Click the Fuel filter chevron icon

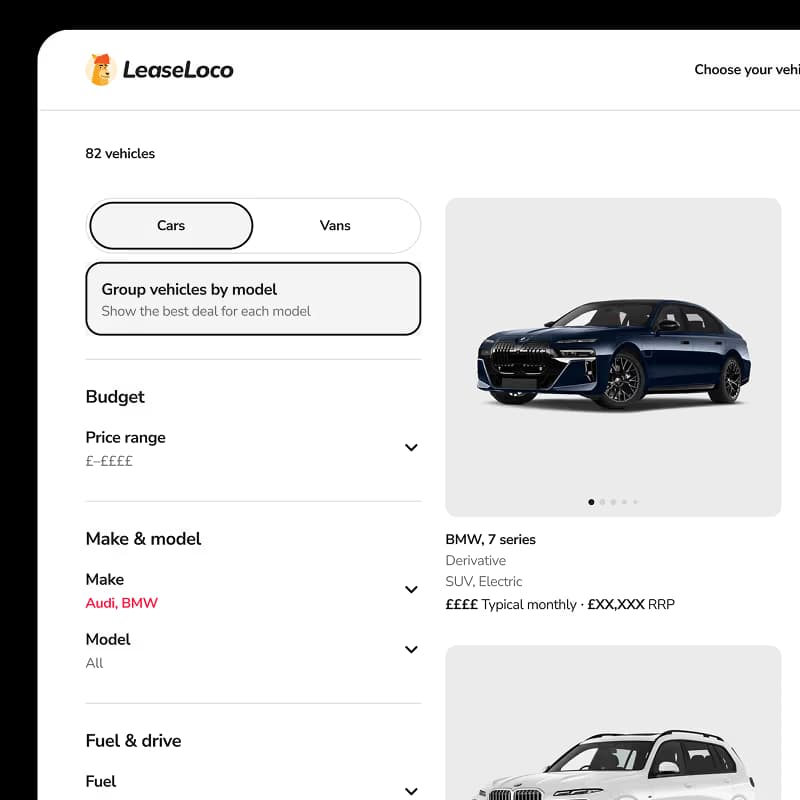(x=411, y=791)
